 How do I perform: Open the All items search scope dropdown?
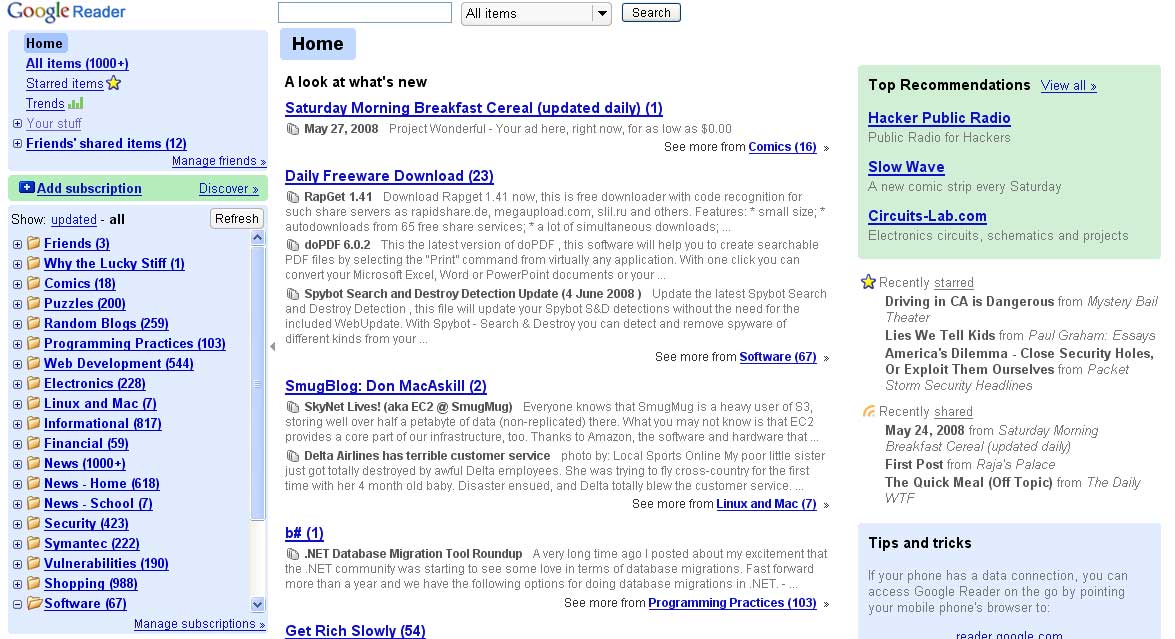point(536,13)
